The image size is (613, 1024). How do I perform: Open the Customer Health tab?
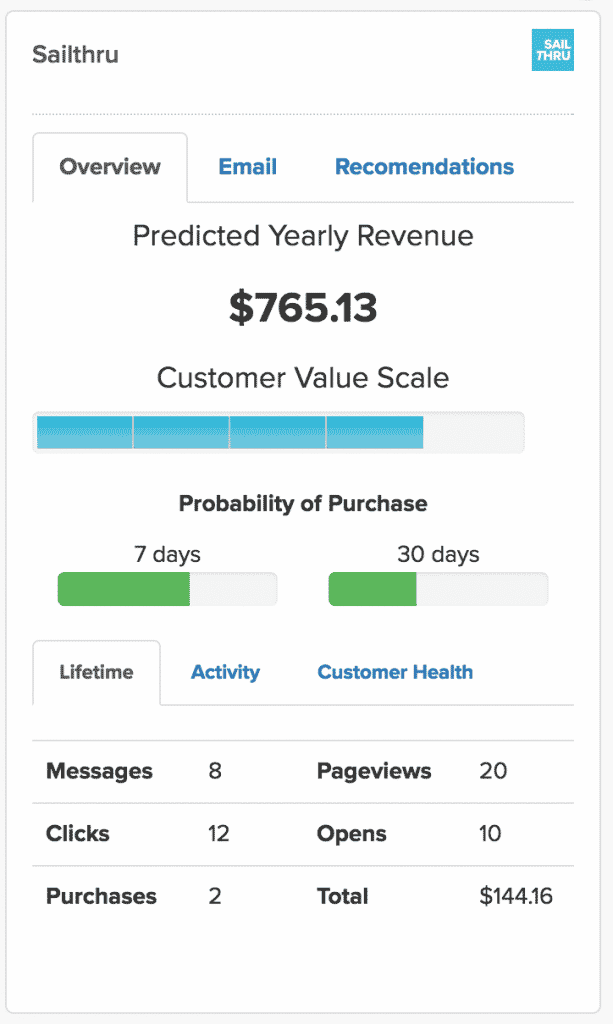click(x=395, y=672)
